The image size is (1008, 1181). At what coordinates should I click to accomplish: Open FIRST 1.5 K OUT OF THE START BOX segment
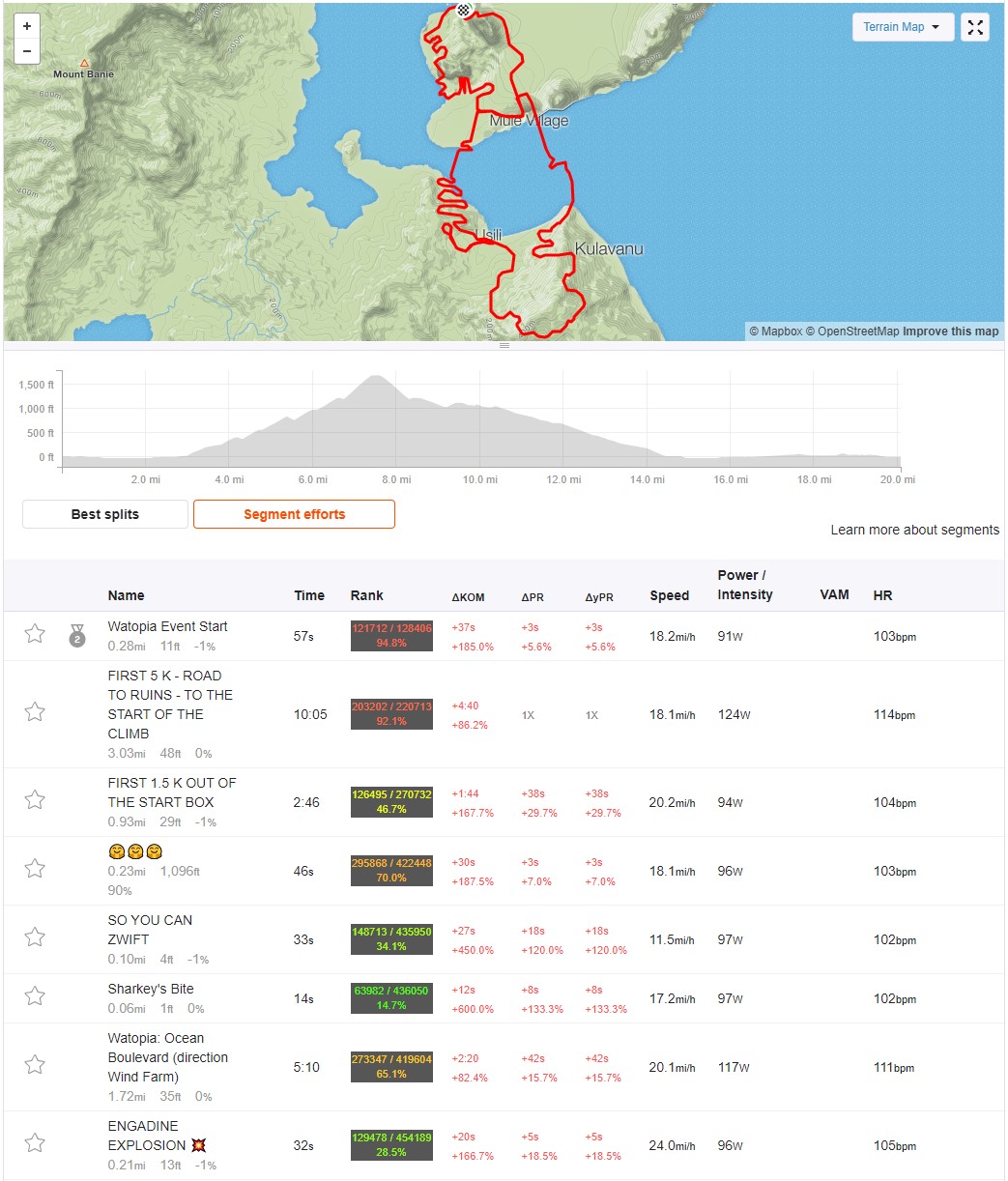172,792
